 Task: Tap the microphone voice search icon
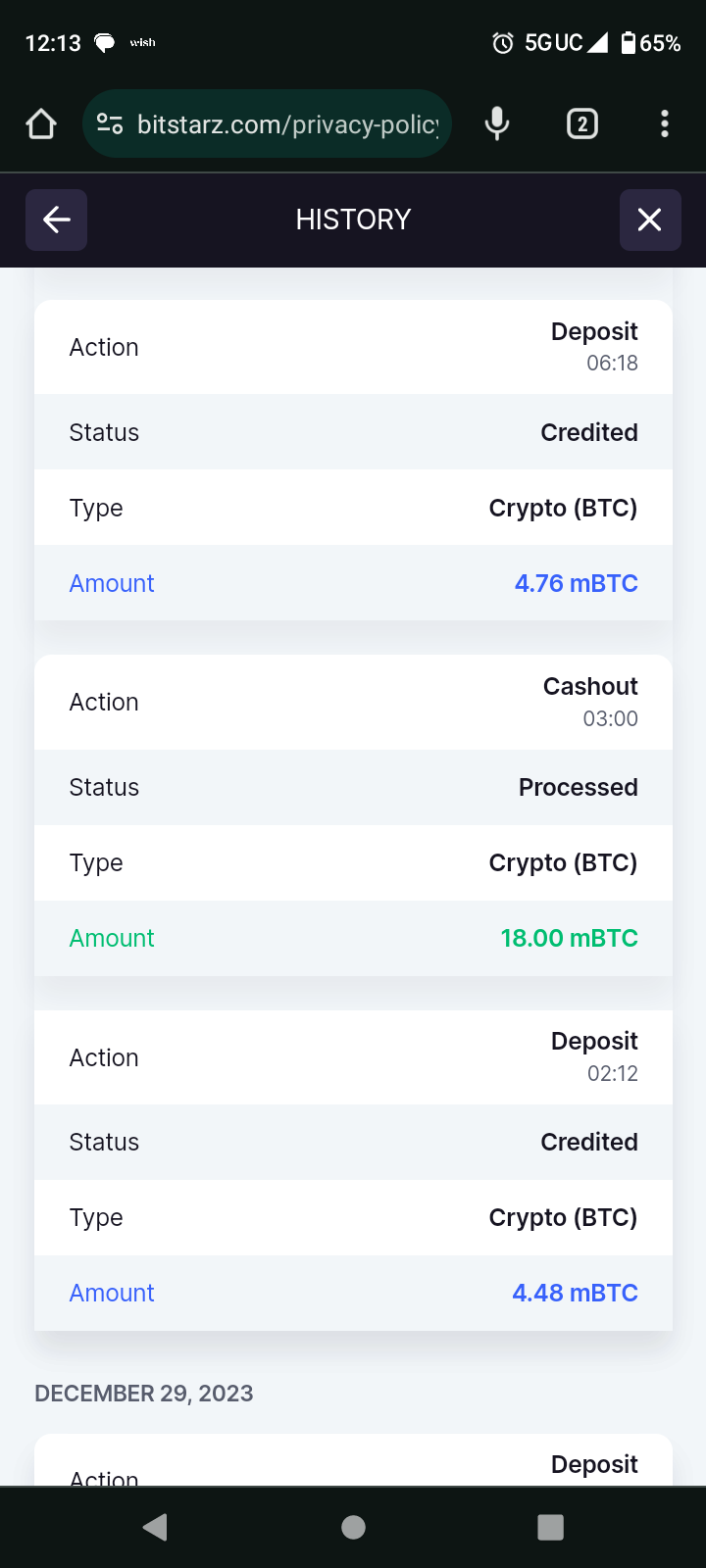pos(497,124)
